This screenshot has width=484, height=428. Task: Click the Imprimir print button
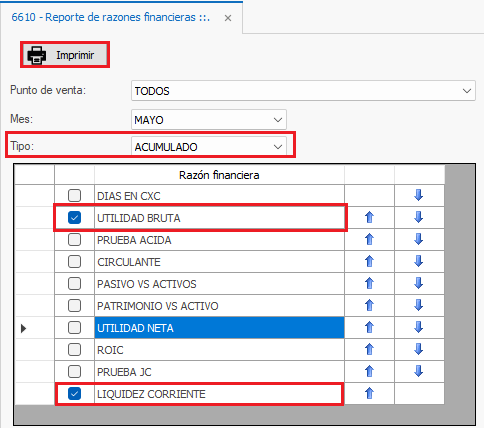[x=65, y=55]
